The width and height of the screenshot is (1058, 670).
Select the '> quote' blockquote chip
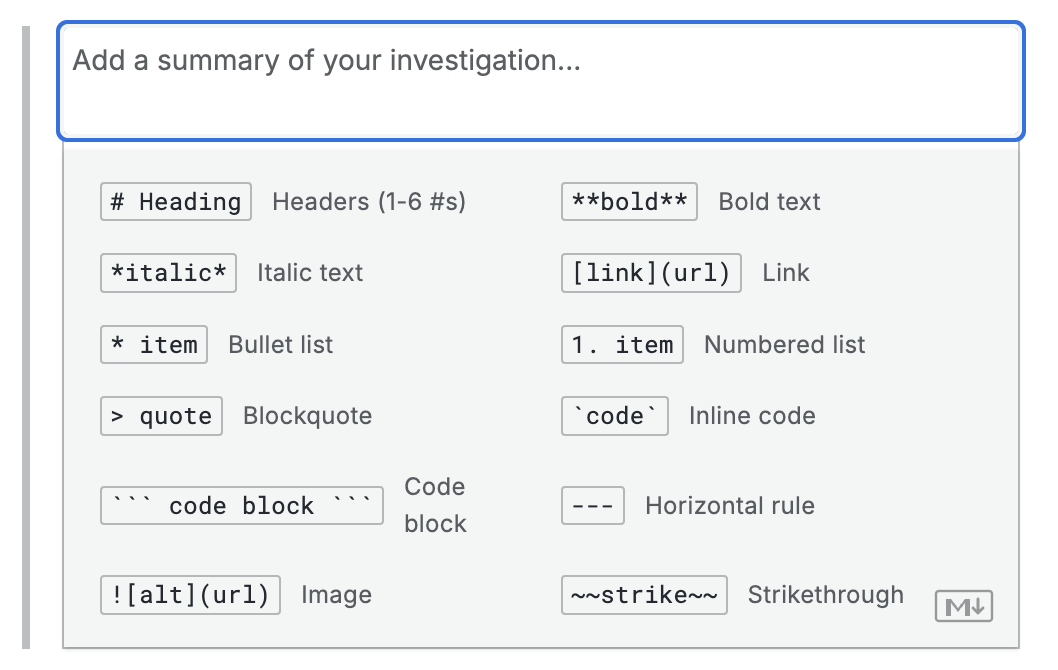[x=161, y=416]
